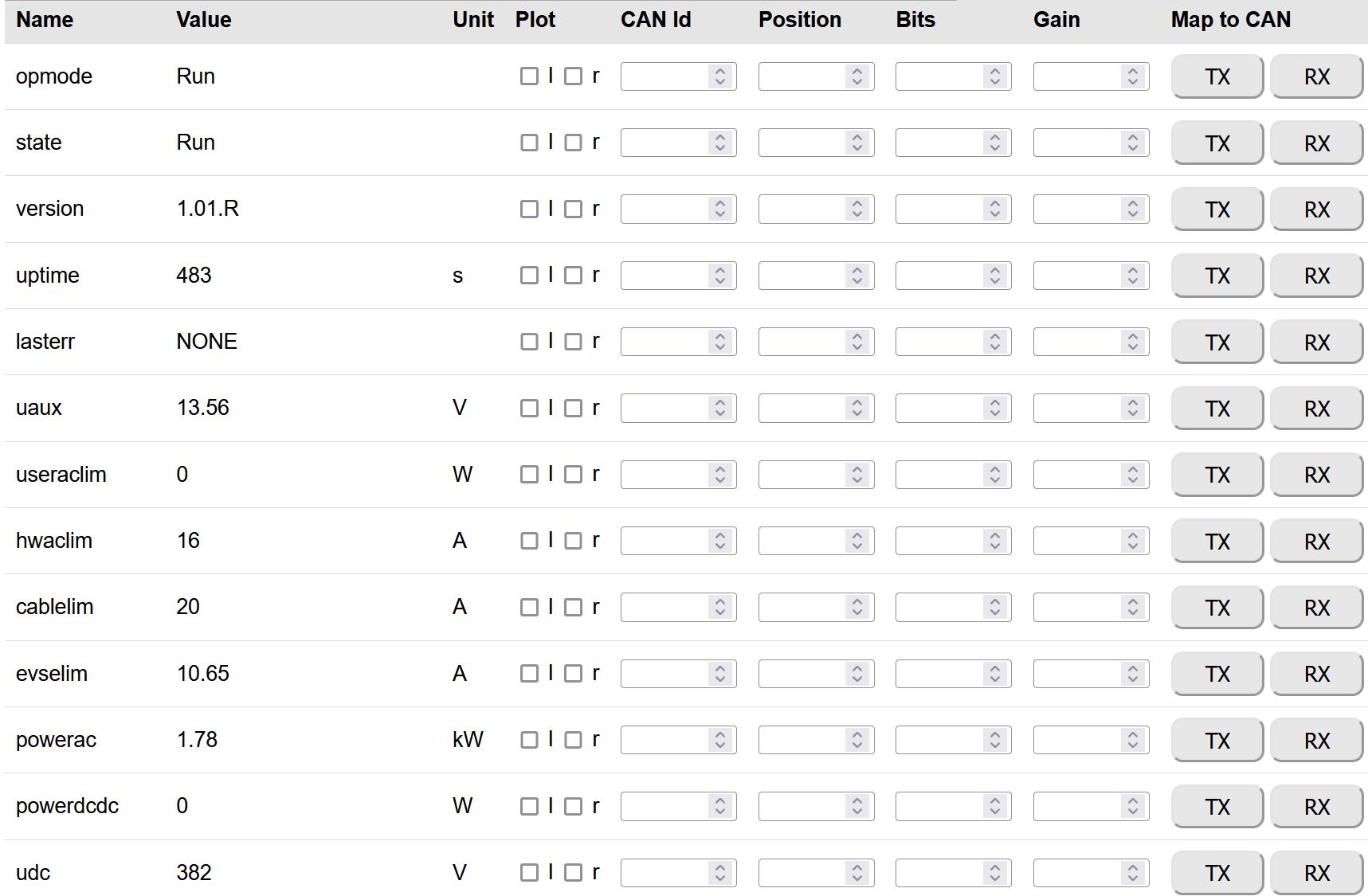Check the left plot box for uptime
The width and height of the screenshot is (1368, 896).
click(x=529, y=276)
